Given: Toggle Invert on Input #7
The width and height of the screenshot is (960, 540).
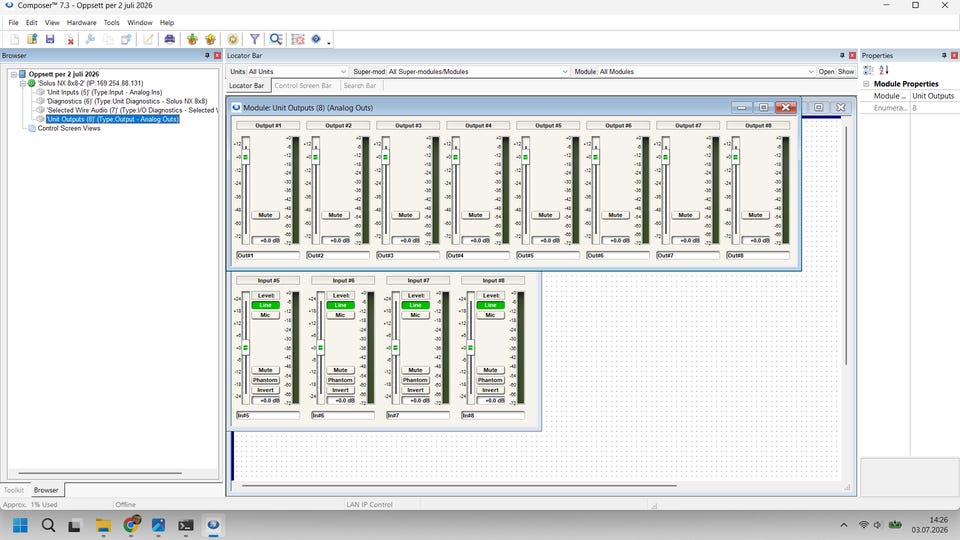Looking at the screenshot, I should click(x=415, y=390).
